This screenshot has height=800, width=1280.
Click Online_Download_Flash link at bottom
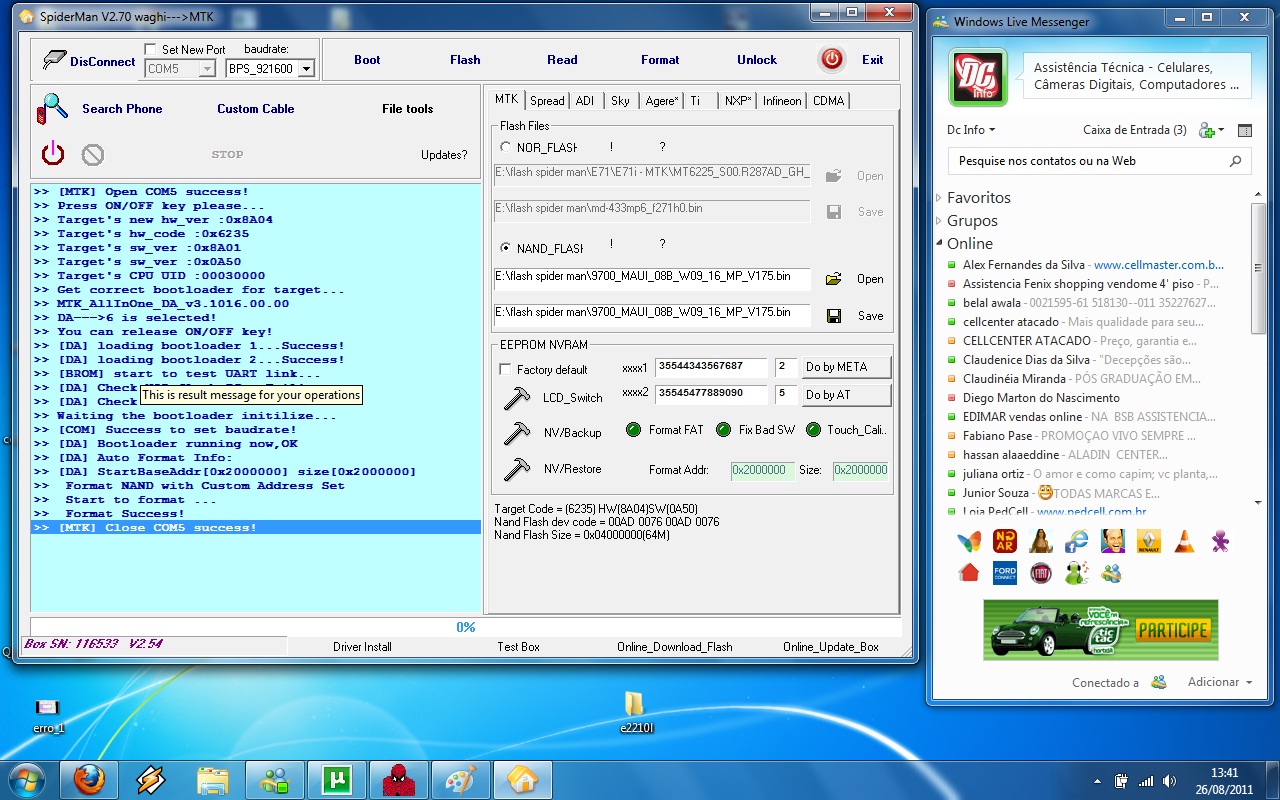675,647
